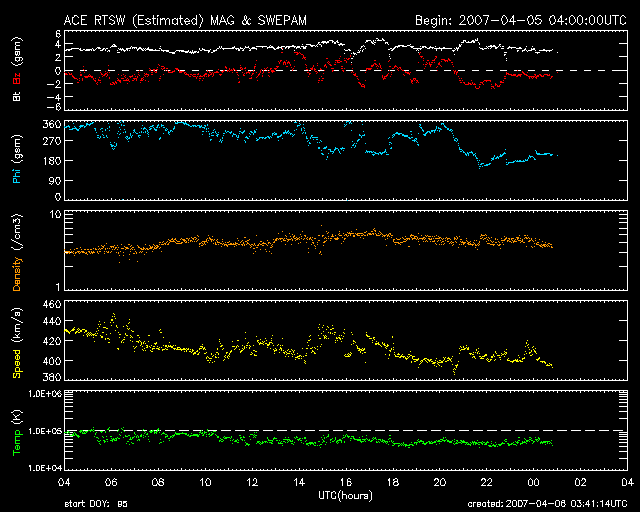Click the "1.0E+04" tick on Temp axis
The image size is (640, 512).
click(x=45, y=468)
